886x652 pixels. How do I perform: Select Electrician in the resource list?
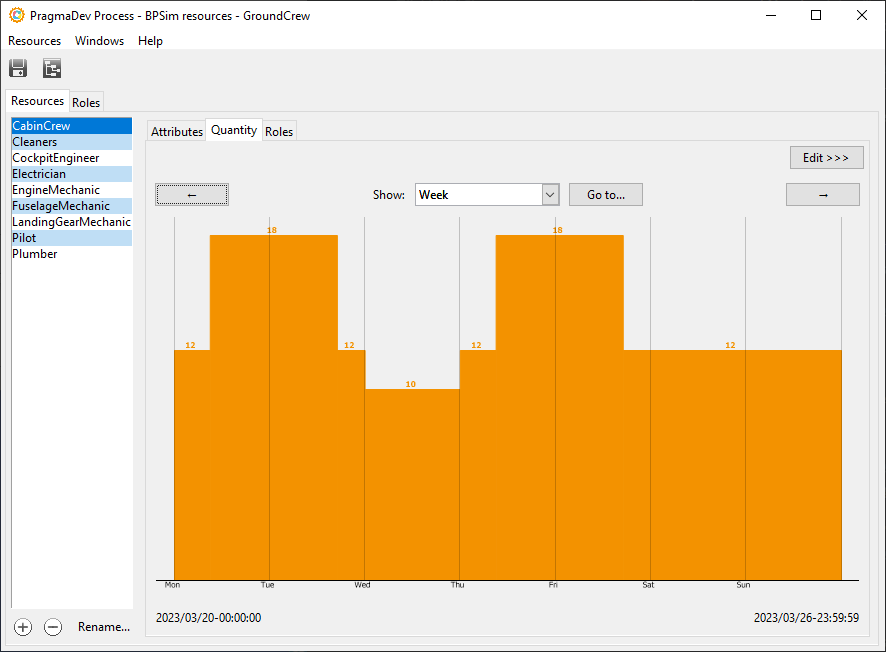[39, 174]
